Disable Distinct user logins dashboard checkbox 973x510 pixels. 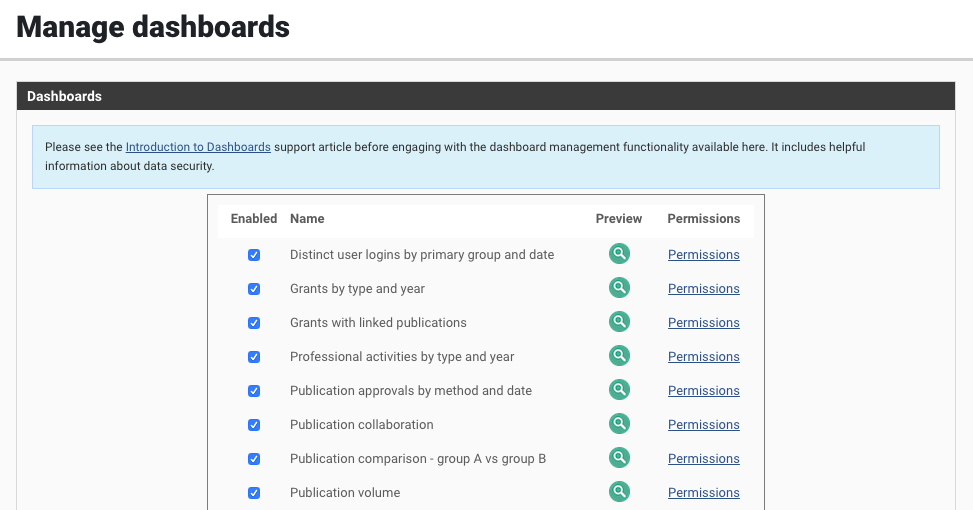[254, 255]
